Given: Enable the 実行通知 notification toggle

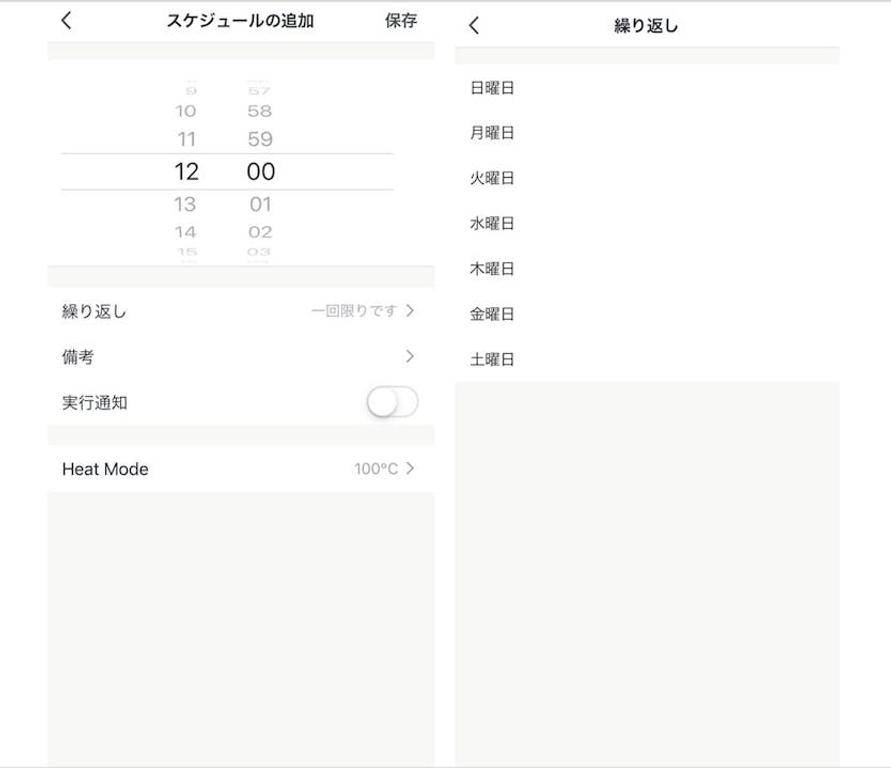Looking at the screenshot, I should [391, 402].
